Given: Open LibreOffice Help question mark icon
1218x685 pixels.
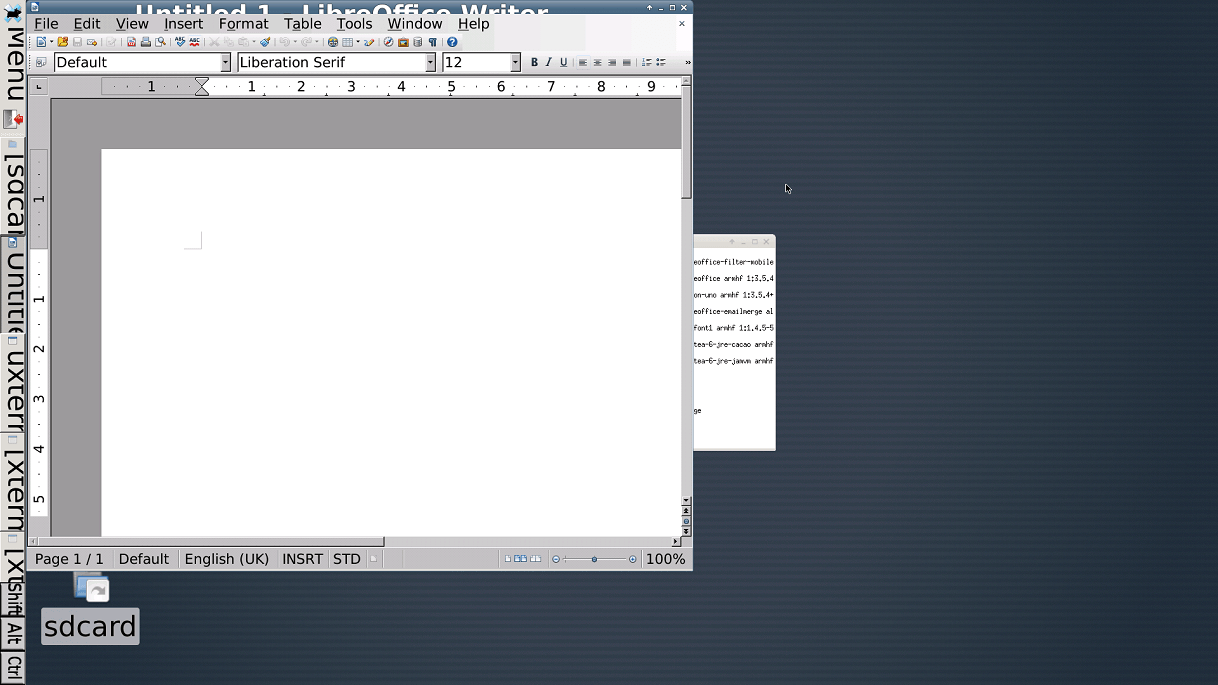Looking at the screenshot, I should coord(452,42).
